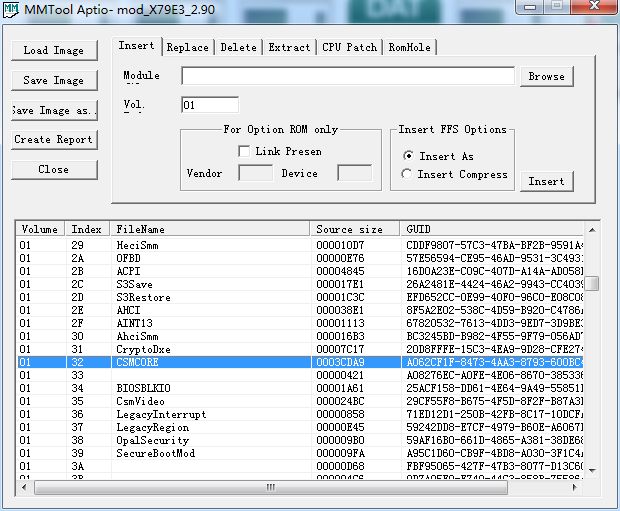Click GUID starting with A062CF1F

[x=495, y=362]
